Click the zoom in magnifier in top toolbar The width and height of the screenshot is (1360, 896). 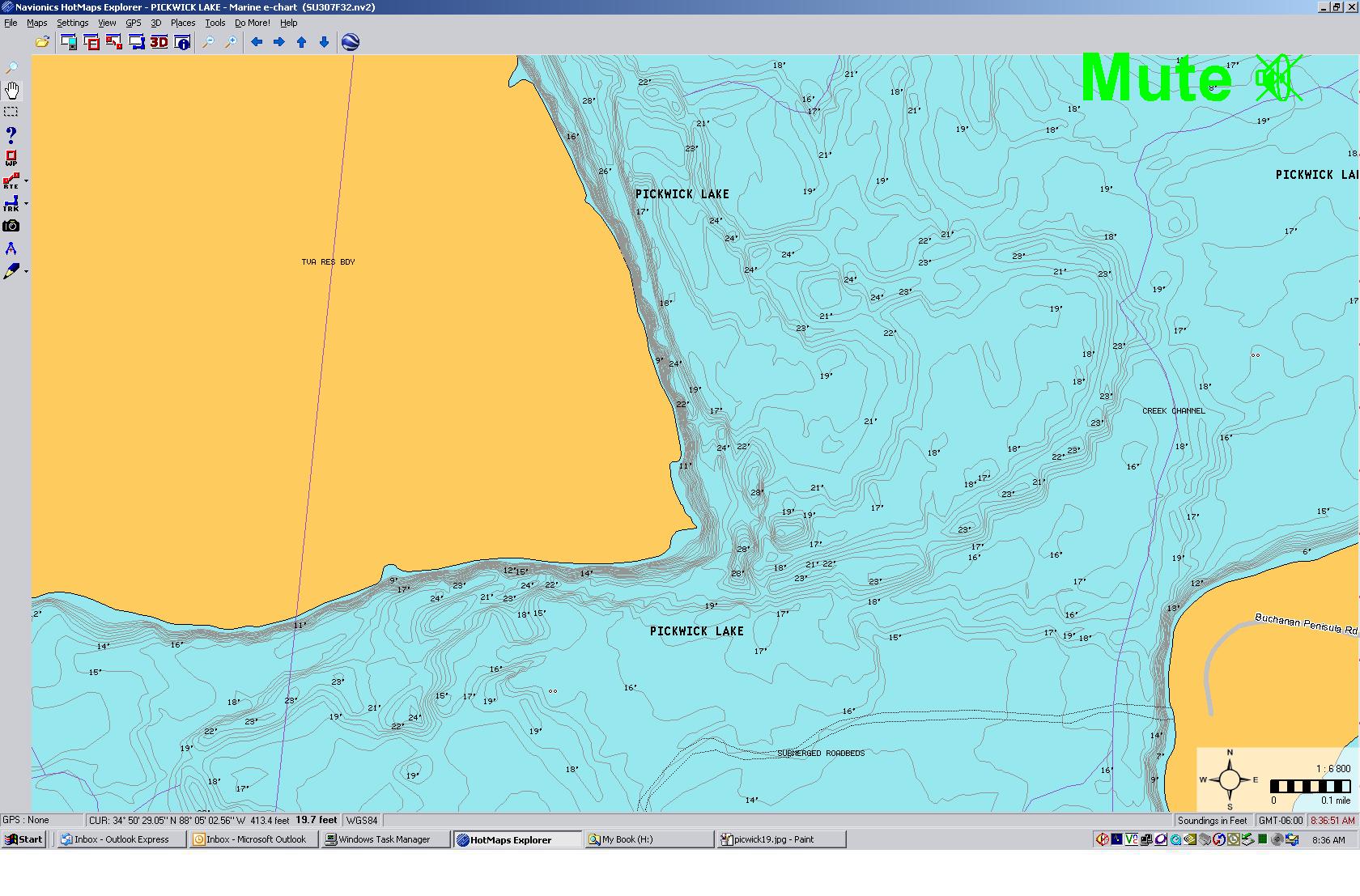[x=231, y=42]
